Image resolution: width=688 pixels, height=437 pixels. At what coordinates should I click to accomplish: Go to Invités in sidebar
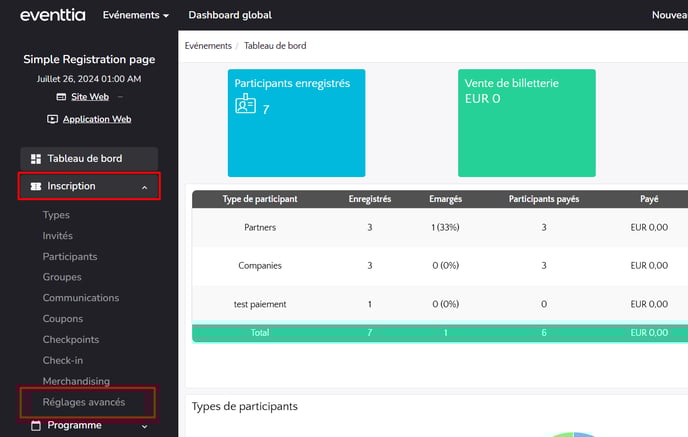coord(57,236)
